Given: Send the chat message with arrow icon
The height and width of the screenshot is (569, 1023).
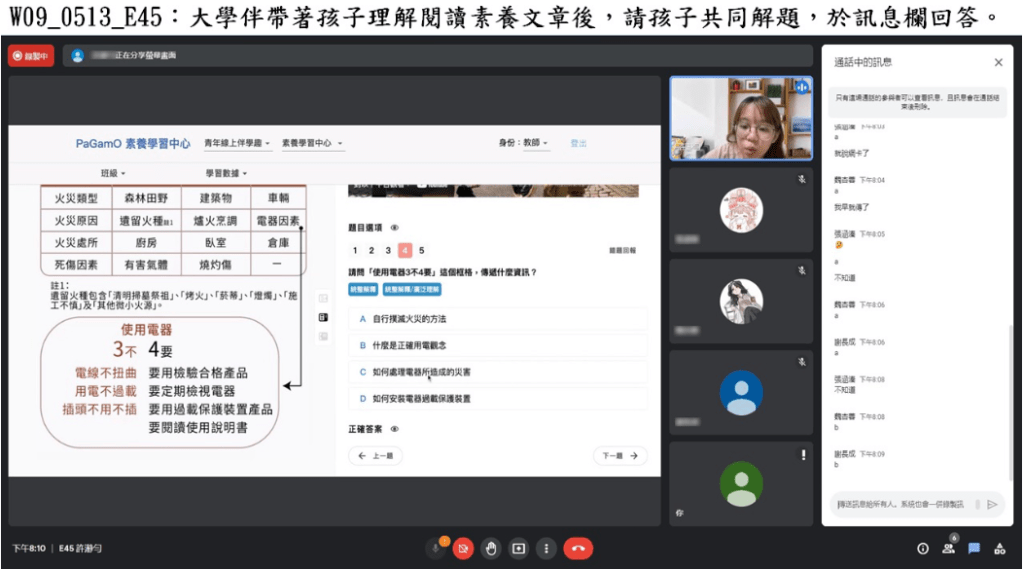Looking at the screenshot, I should [992, 504].
